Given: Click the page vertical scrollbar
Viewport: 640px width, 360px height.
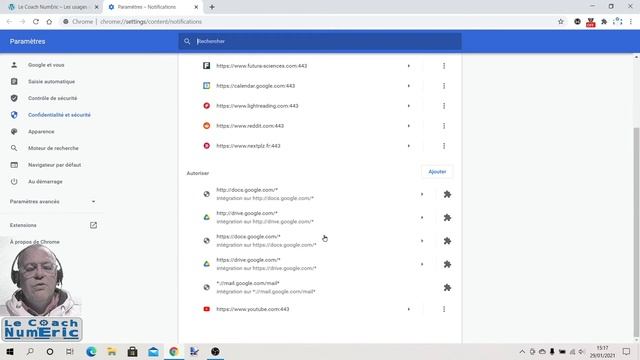Looking at the screenshot, I should (636, 232).
